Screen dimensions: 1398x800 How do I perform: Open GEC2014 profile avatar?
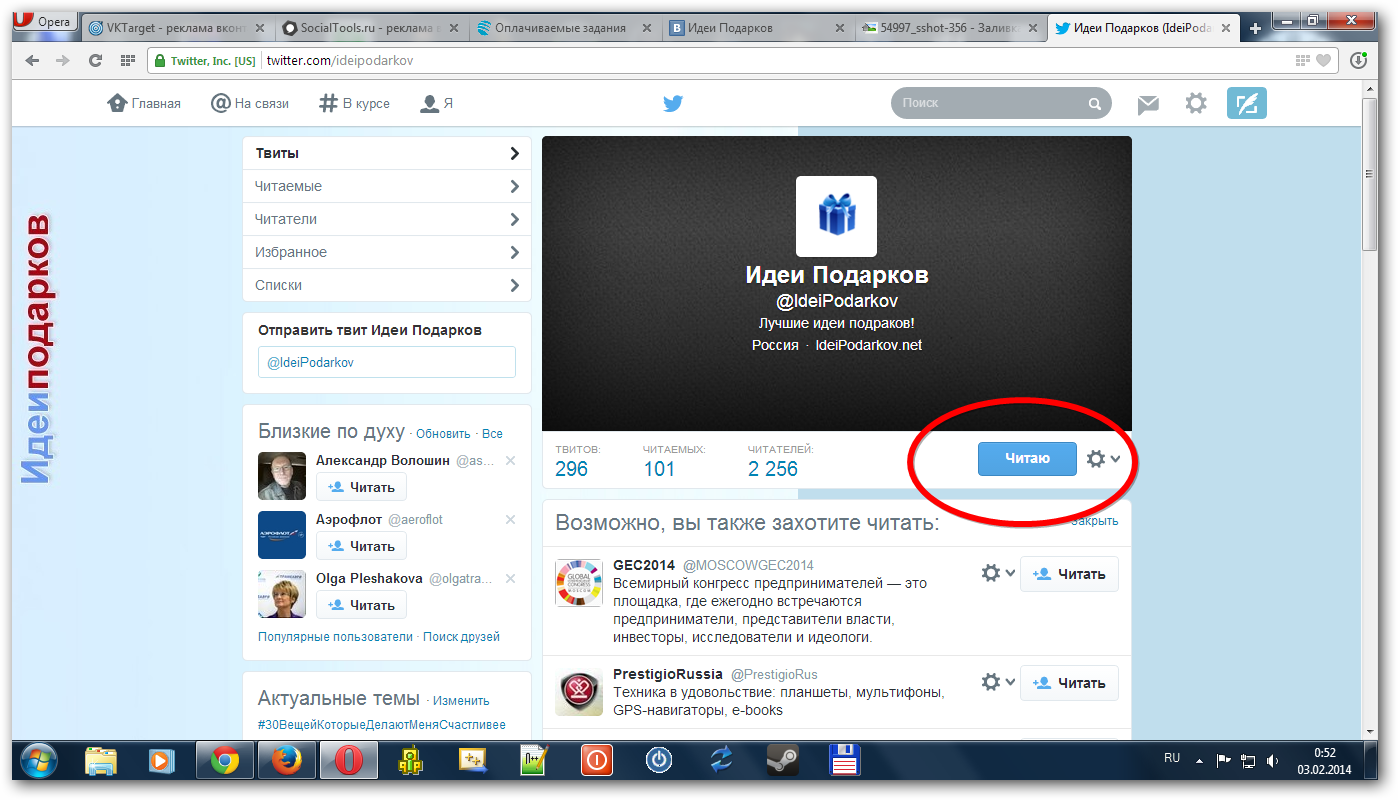[579, 583]
